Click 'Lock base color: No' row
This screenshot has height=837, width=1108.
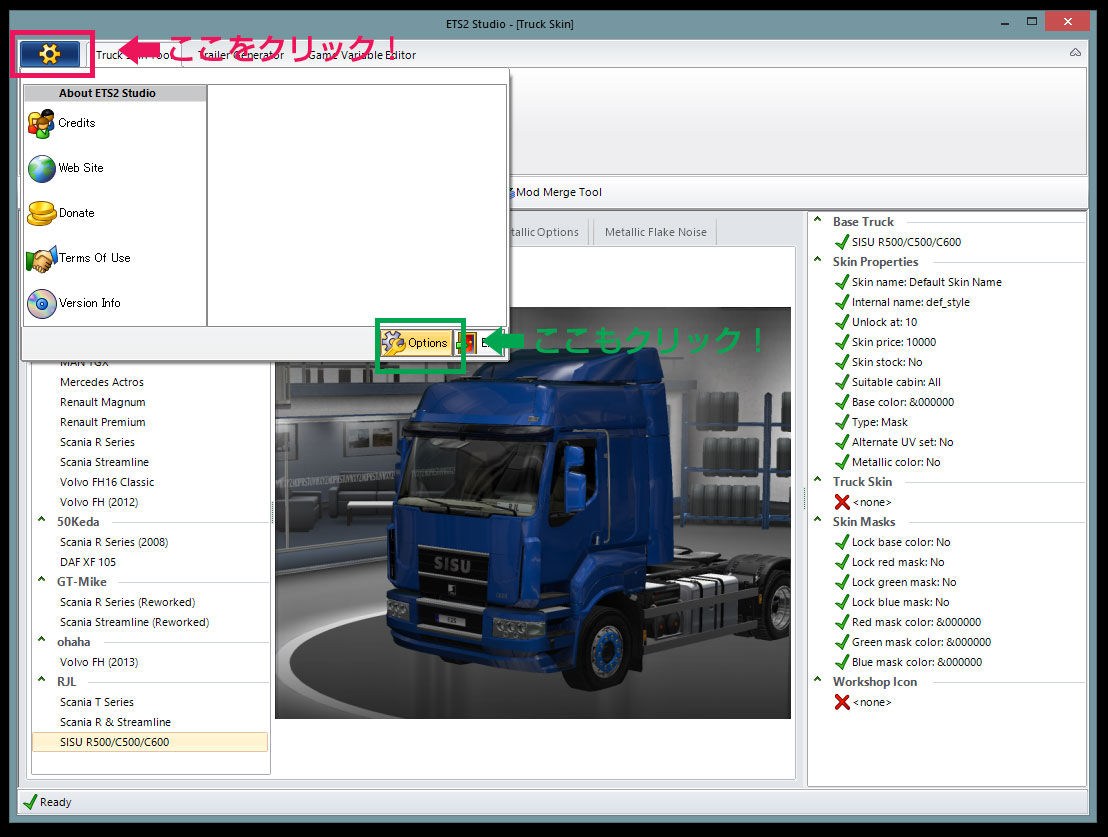[892, 542]
